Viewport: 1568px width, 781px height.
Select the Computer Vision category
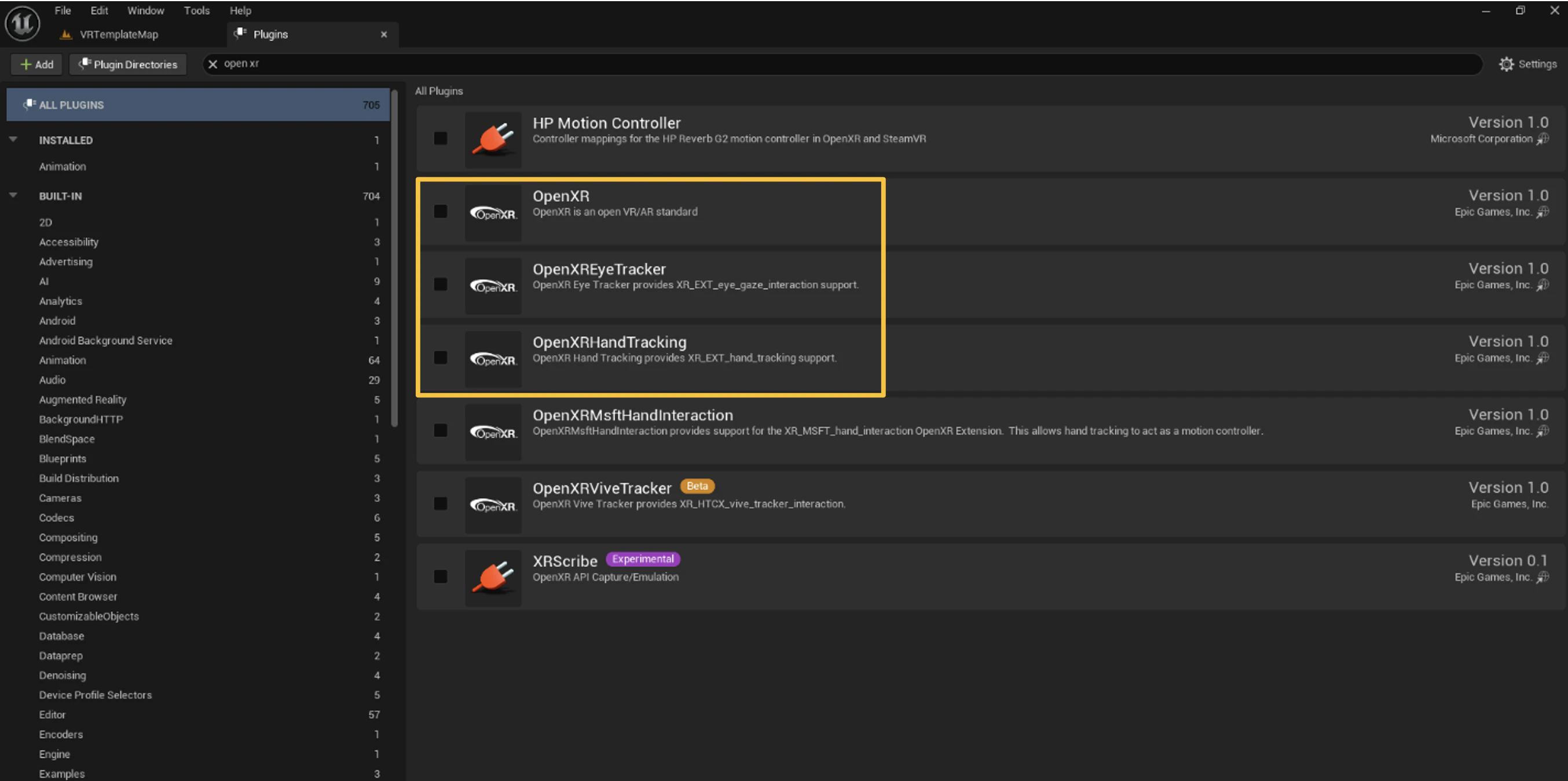point(78,577)
